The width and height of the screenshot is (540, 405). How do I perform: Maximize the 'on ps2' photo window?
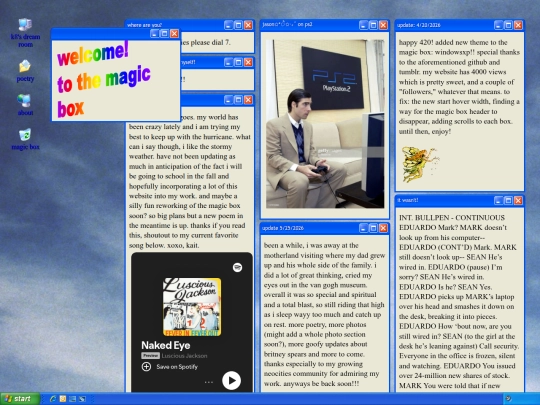point(373,25)
